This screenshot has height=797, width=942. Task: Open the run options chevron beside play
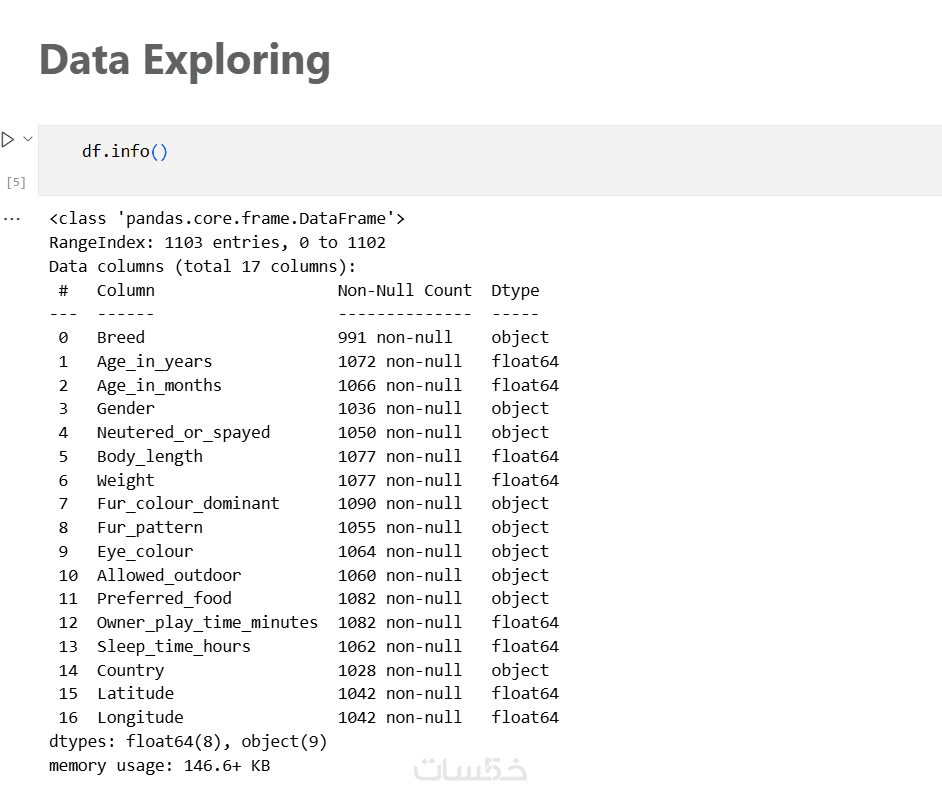coord(28,139)
